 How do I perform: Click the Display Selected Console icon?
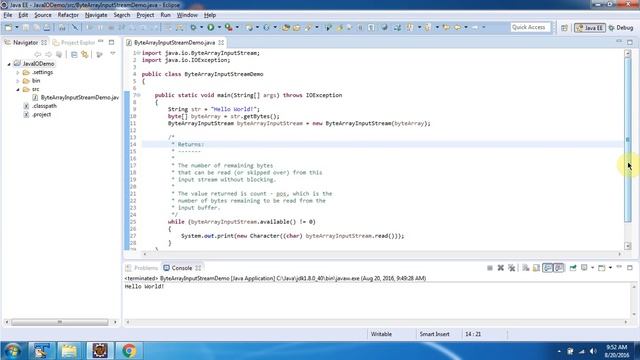(584, 268)
